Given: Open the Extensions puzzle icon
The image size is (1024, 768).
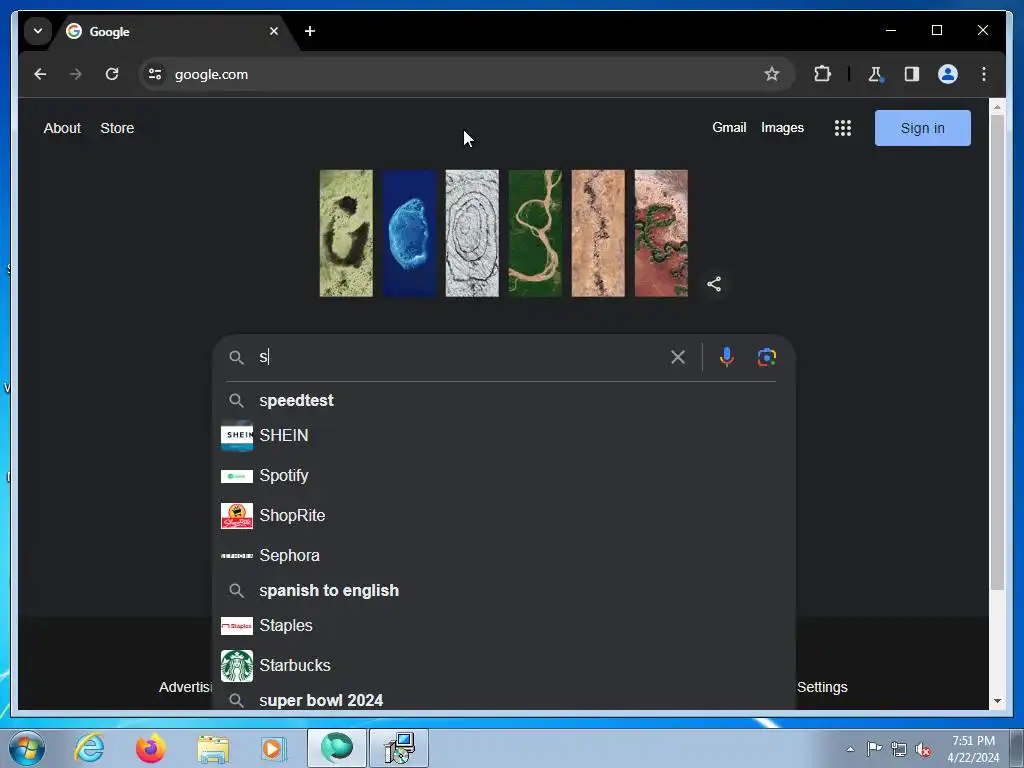Looking at the screenshot, I should coord(822,74).
